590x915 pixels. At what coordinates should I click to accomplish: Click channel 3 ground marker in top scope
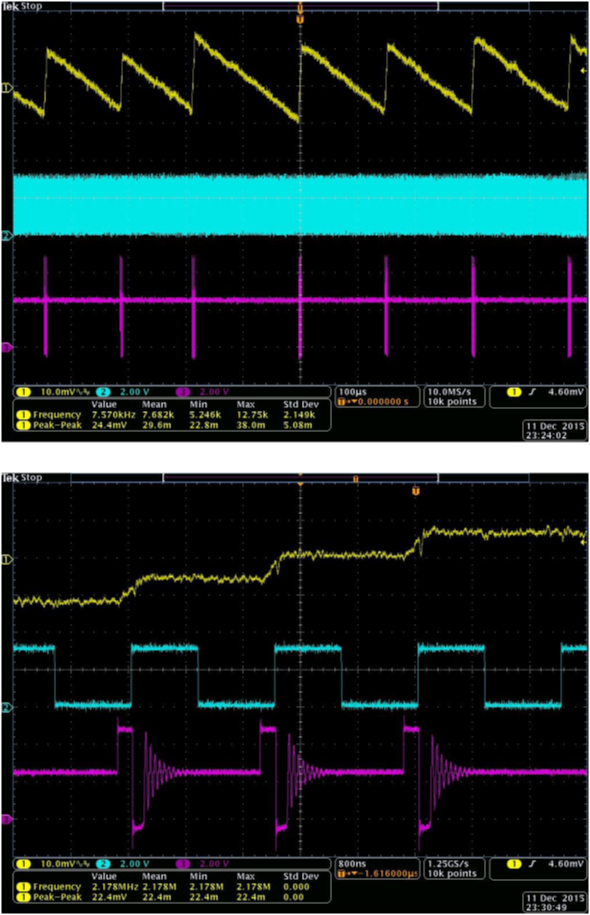(x=7, y=348)
